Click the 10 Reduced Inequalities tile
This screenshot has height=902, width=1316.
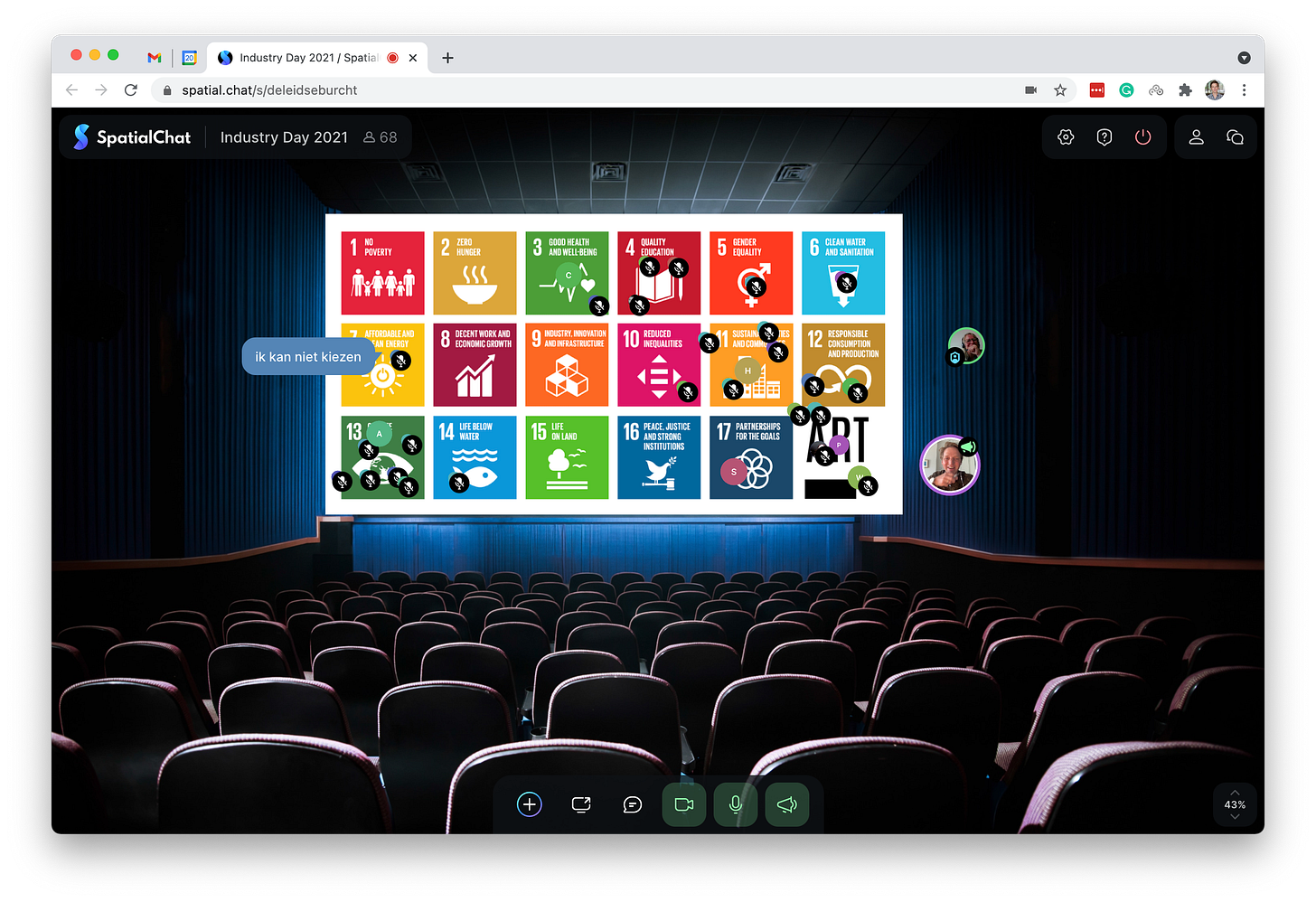pos(659,365)
